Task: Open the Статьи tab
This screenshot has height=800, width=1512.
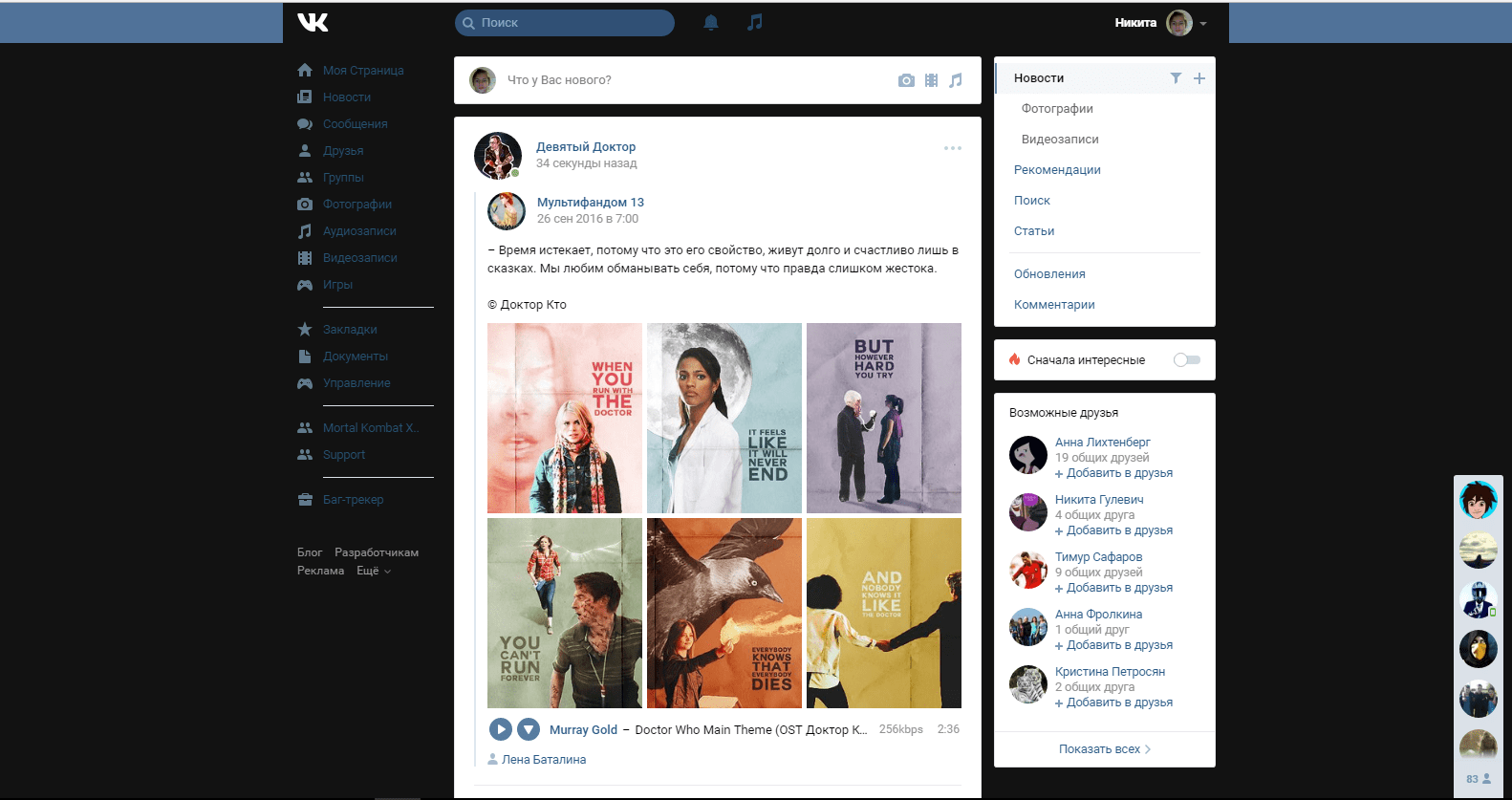Action: 1034,230
